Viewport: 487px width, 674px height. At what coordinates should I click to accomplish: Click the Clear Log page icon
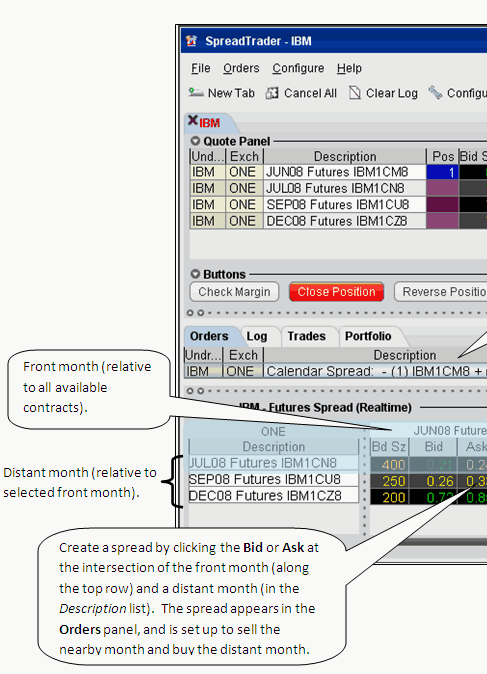tap(355, 92)
